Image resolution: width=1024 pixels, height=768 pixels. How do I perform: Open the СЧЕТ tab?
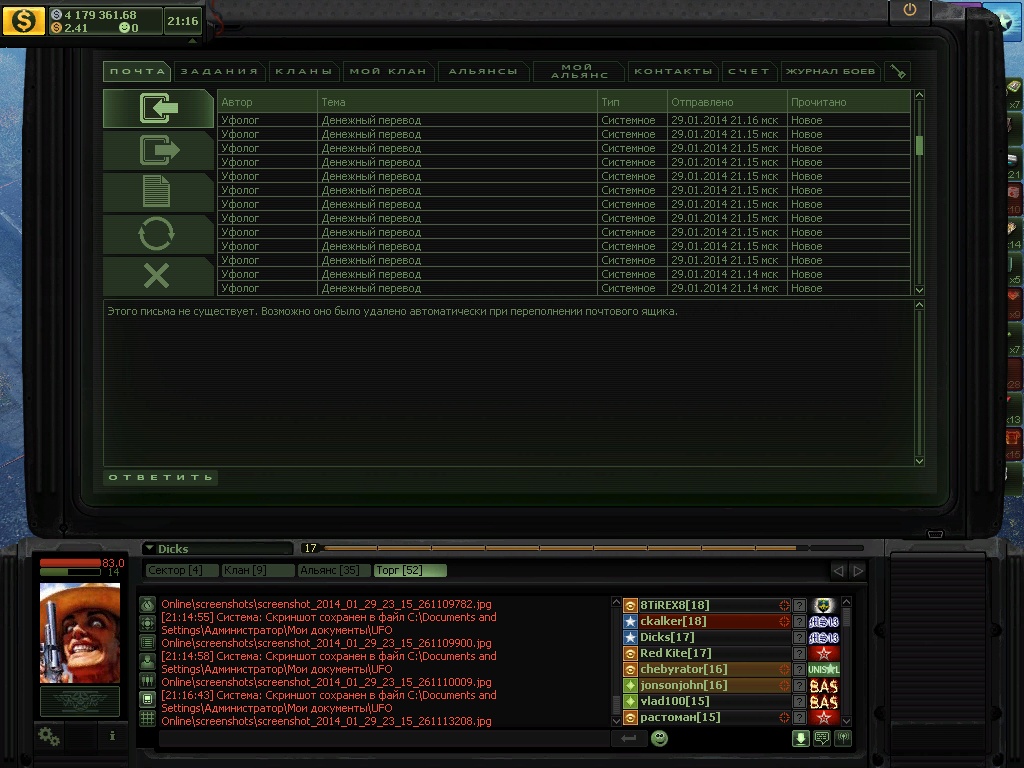point(749,71)
